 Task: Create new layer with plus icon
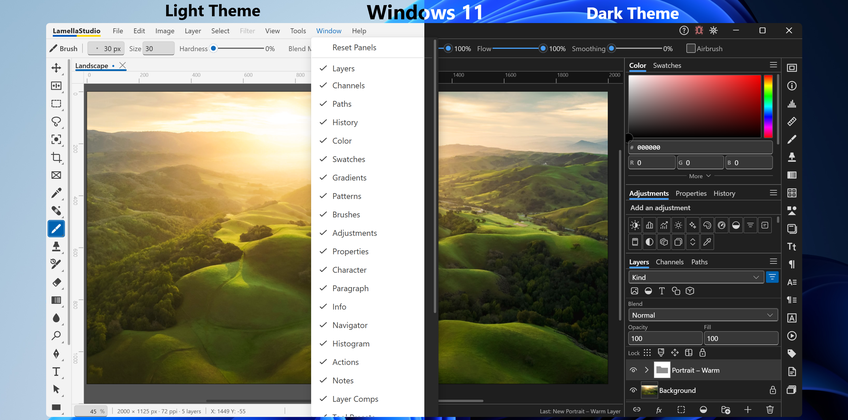748,410
